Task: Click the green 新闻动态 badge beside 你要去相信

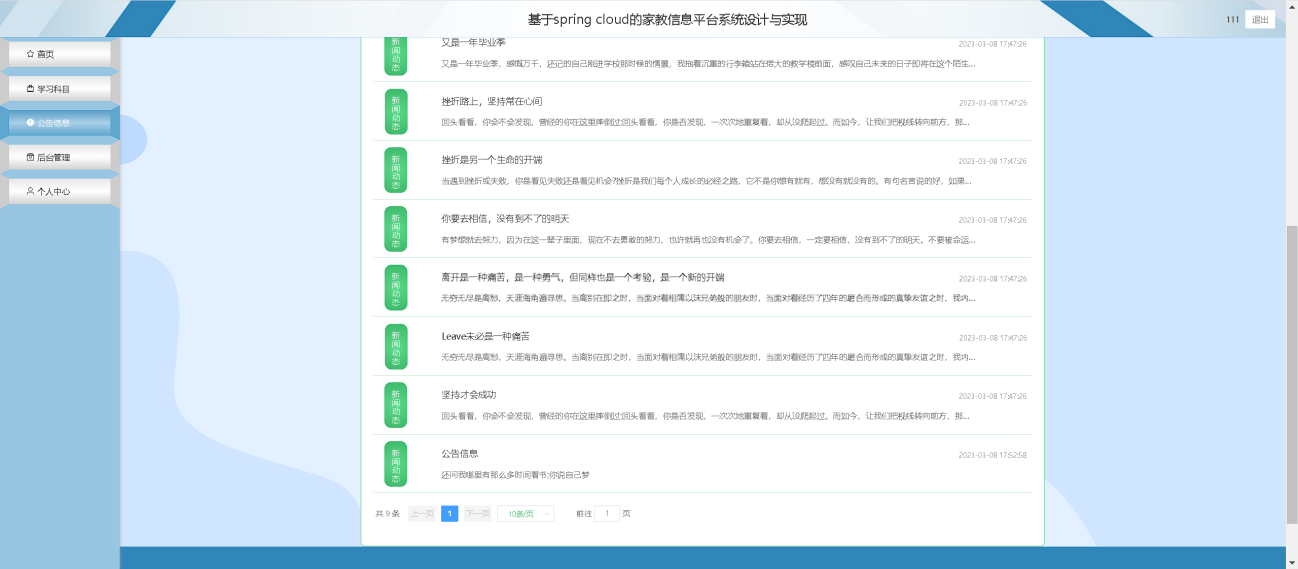Action: (x=396, y=229)
